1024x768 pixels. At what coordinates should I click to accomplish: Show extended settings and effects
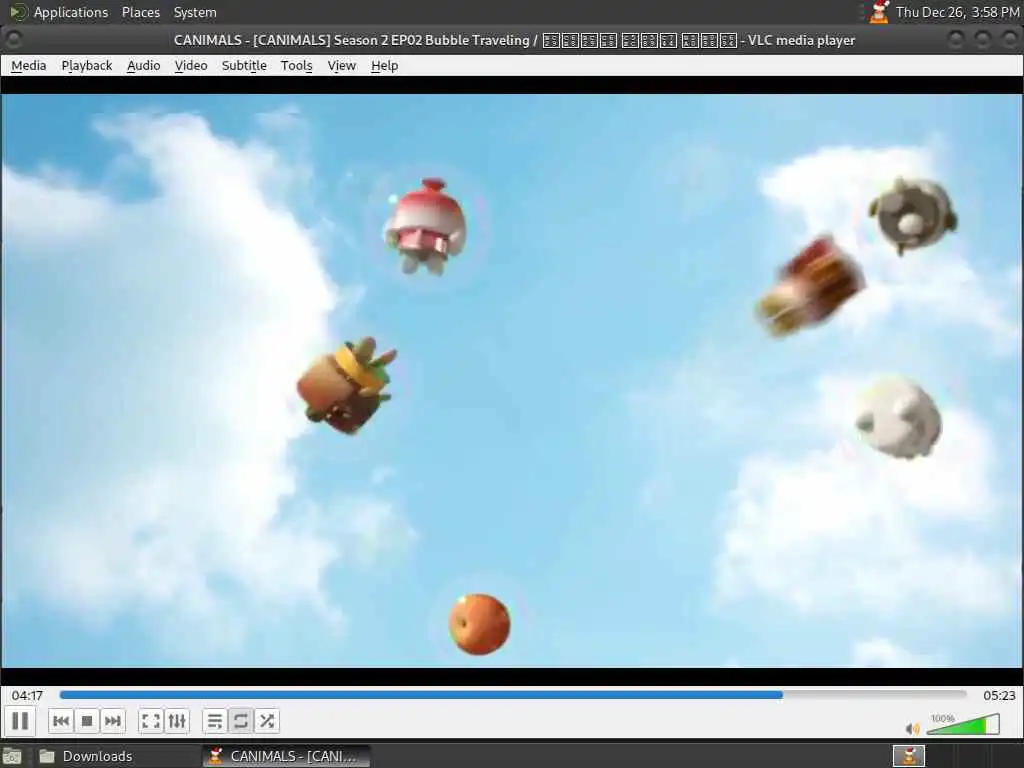[x=177, y=721]
